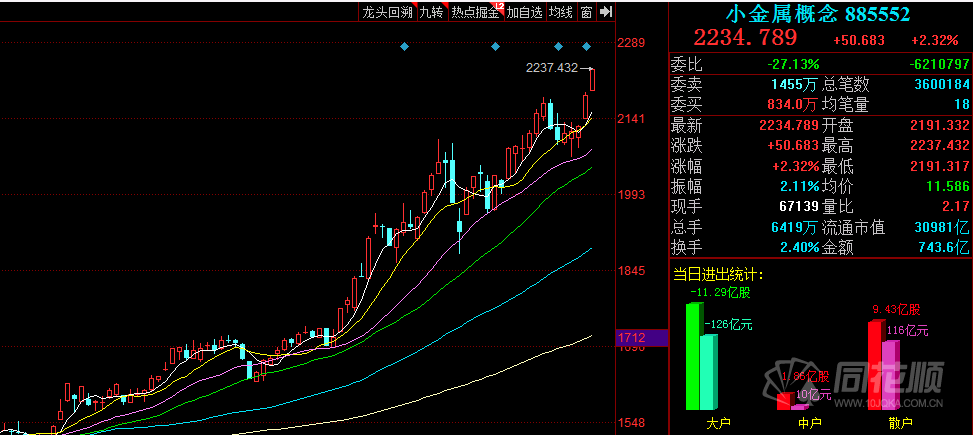Image resolution: width=973 pixels, height=435 pixels.
Task: Click the -126亿元 label
Action: (729, 324)
